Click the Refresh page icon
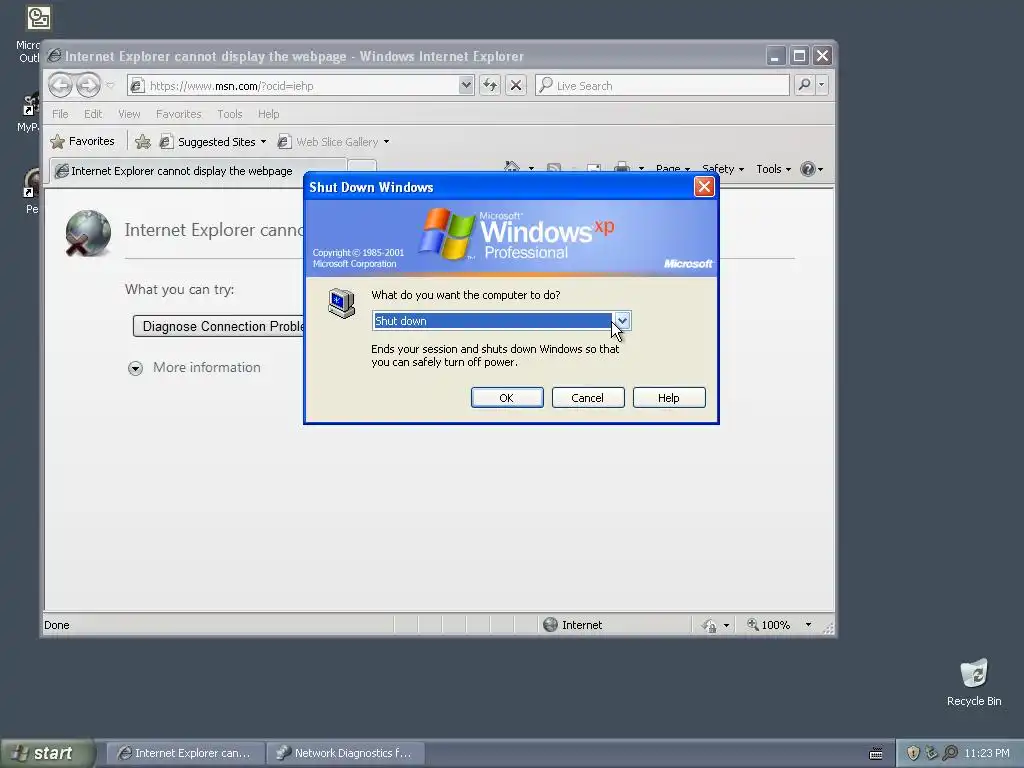1024x768 pixels. [x=490, y=86]
